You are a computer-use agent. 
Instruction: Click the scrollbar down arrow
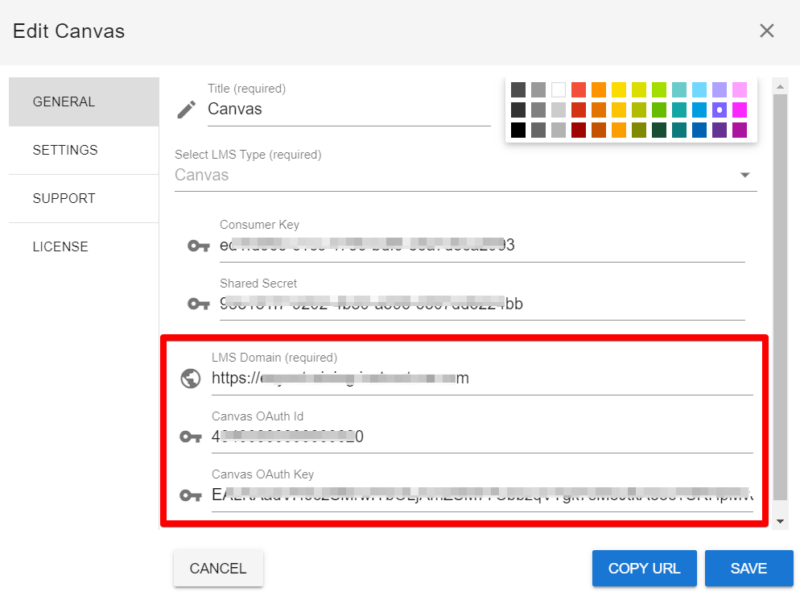coord(781,521)
